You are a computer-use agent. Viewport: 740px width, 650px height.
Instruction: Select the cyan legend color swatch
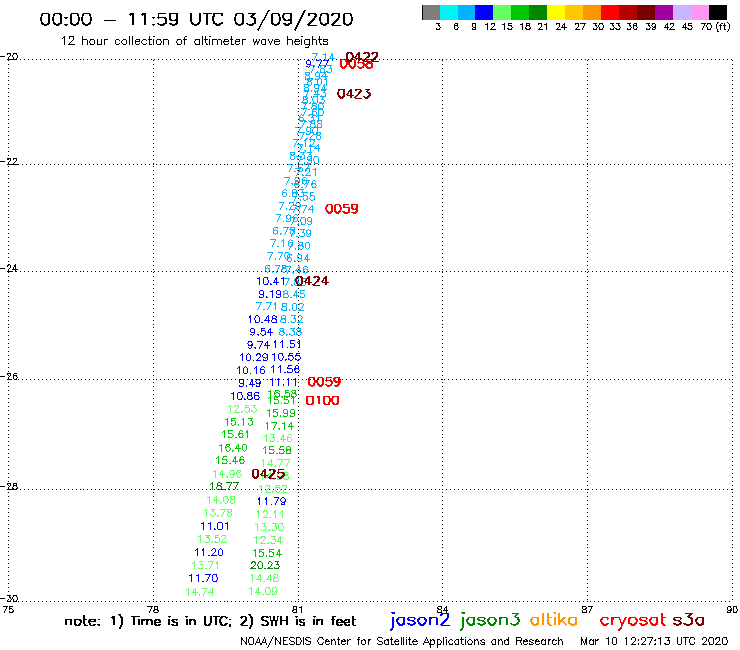click(x=449, y=12)
